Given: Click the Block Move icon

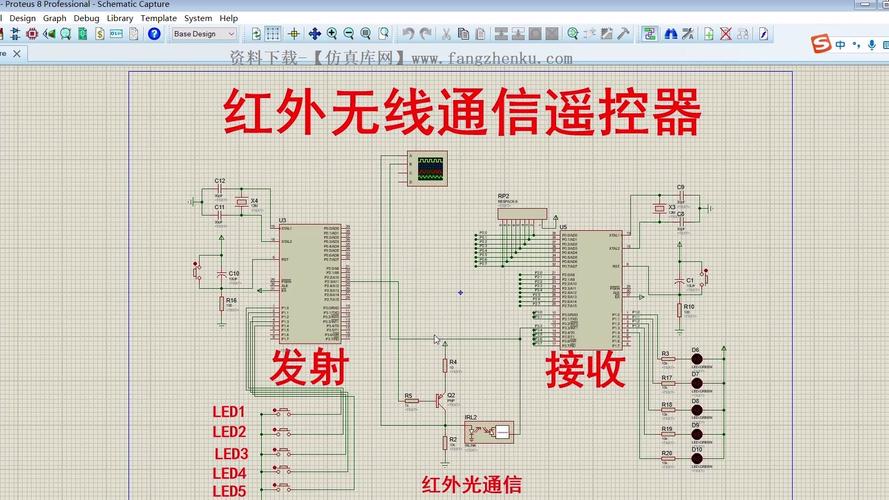Looking at the screenshot, I should tap(518, 34).
